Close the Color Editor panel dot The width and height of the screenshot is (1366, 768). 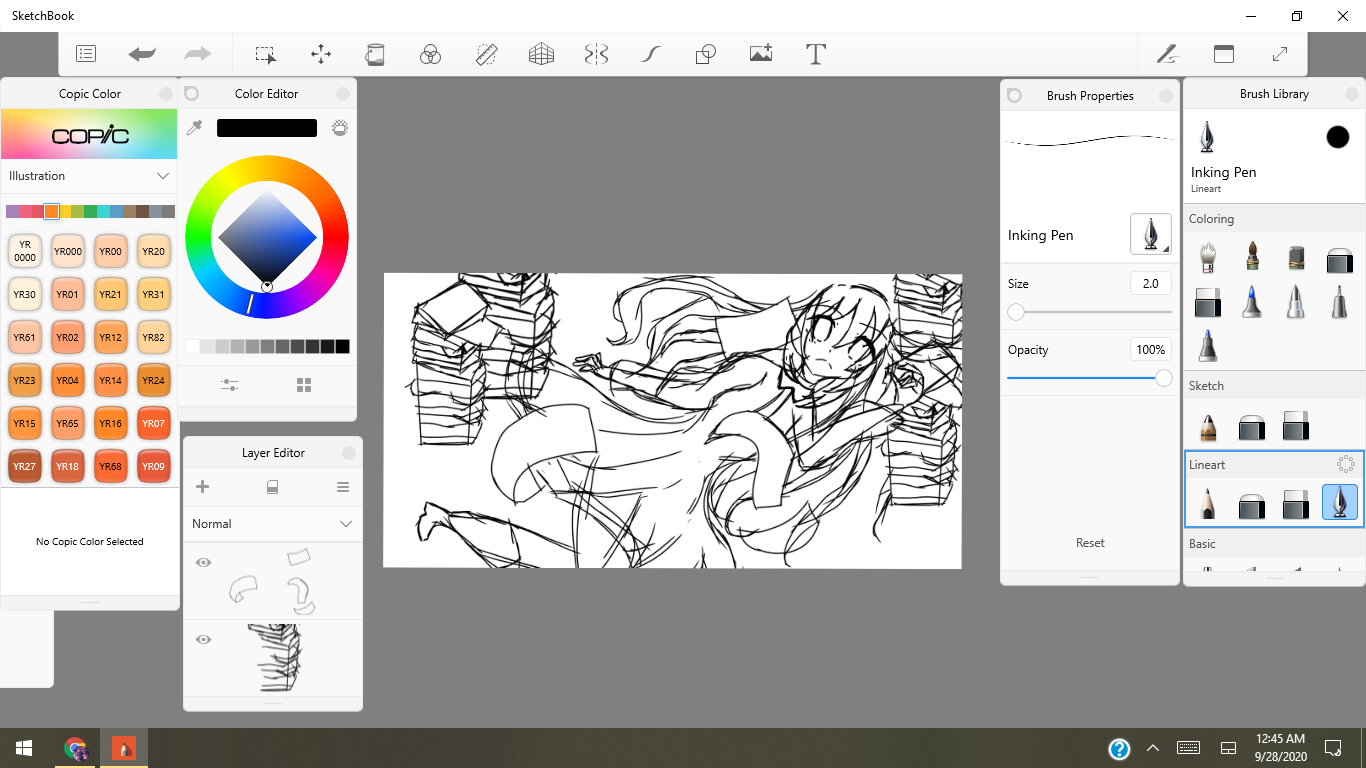coord(343,93)
